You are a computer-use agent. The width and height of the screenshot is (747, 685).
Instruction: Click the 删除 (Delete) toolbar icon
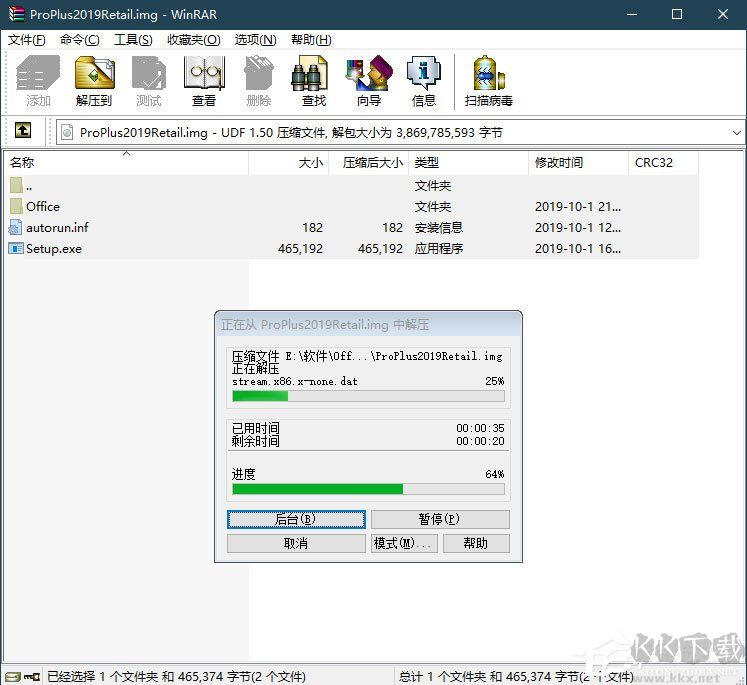point(259,73)
